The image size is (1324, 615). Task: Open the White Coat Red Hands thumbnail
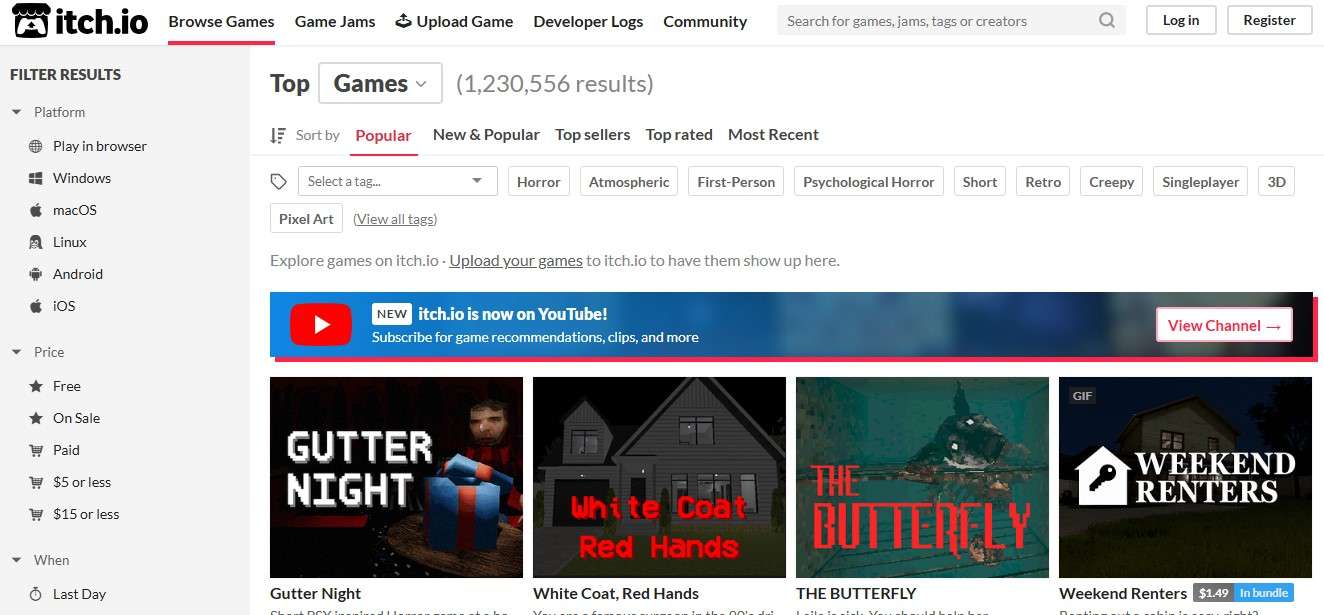click(659, 477)
